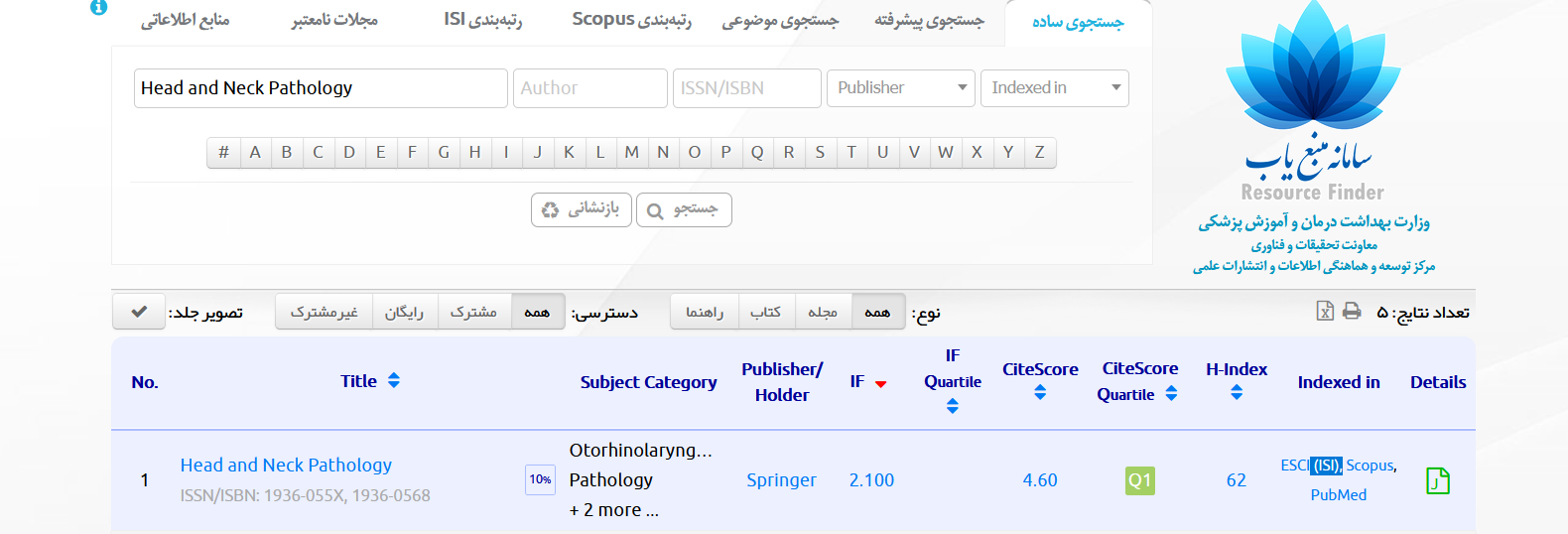This screenshot has height=534, width=1568.
Task: Click the printer icon near results count
Action: [x=1352, y=312]
